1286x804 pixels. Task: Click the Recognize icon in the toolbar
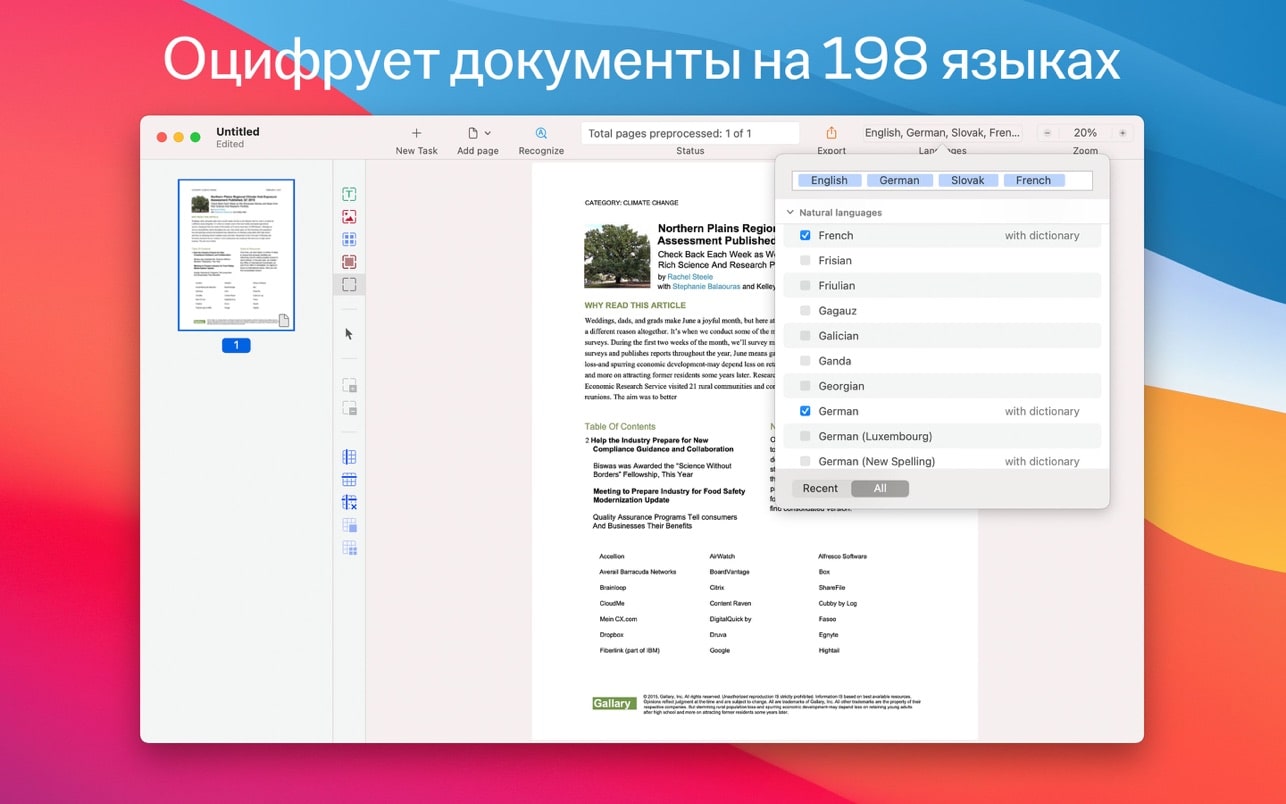541,132
